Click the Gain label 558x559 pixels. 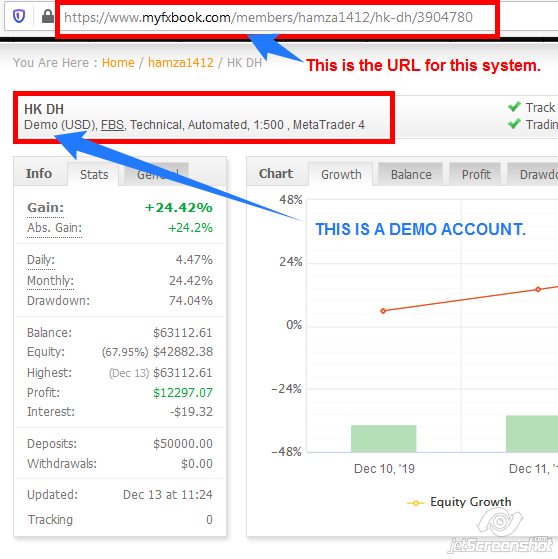click(x=45, y=207)
